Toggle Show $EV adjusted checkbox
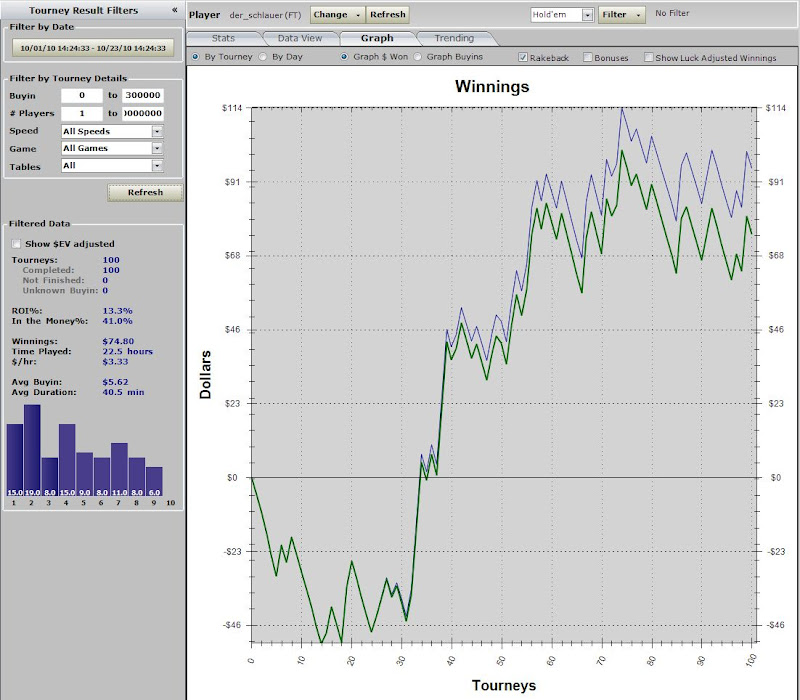The image size is (800, 700). pos(16,244)
